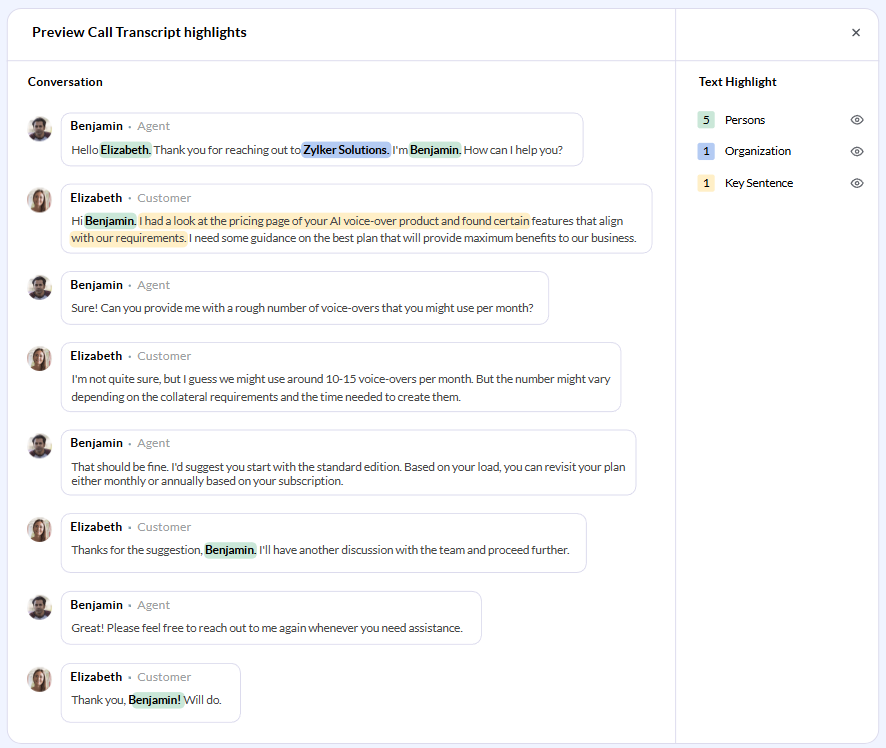This screenshot has height=748, width=886.
Task: Click highlighted 'Benjamin.' after 'Hi'
Action: click(110, 221)
